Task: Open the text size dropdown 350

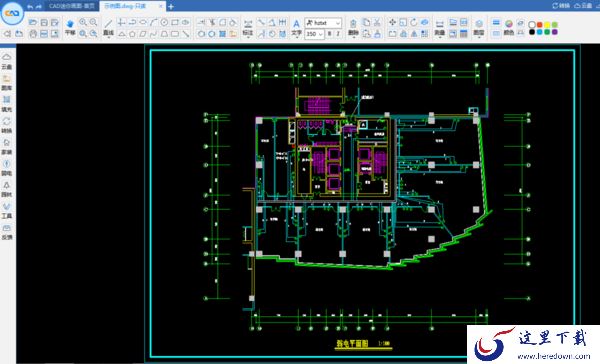Action: click(315, 34)
